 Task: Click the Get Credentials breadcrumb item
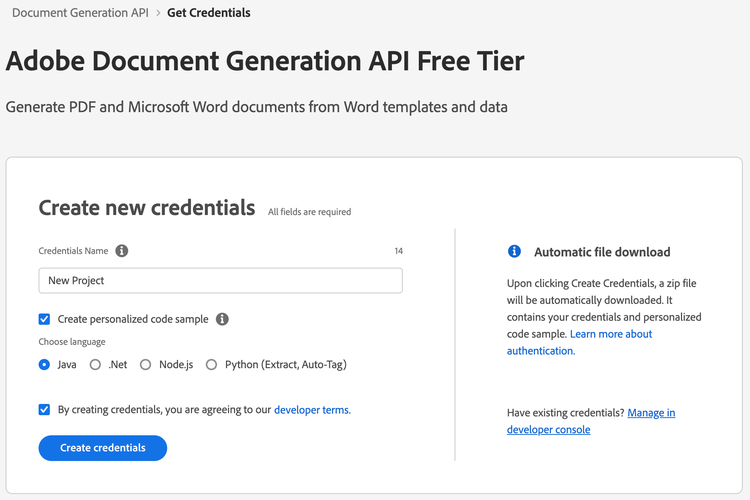point(209,13)
